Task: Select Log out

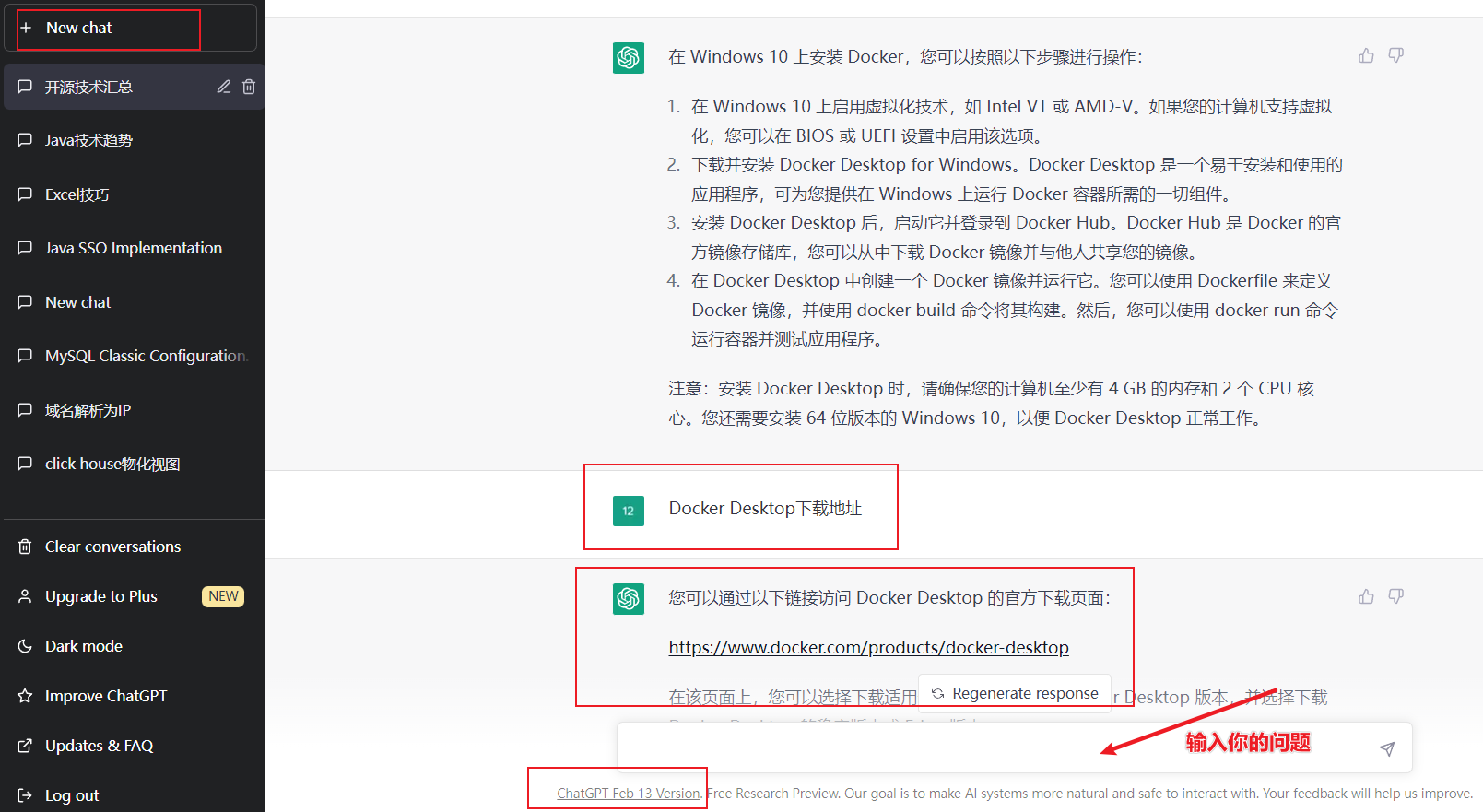Action: [133, 795]
